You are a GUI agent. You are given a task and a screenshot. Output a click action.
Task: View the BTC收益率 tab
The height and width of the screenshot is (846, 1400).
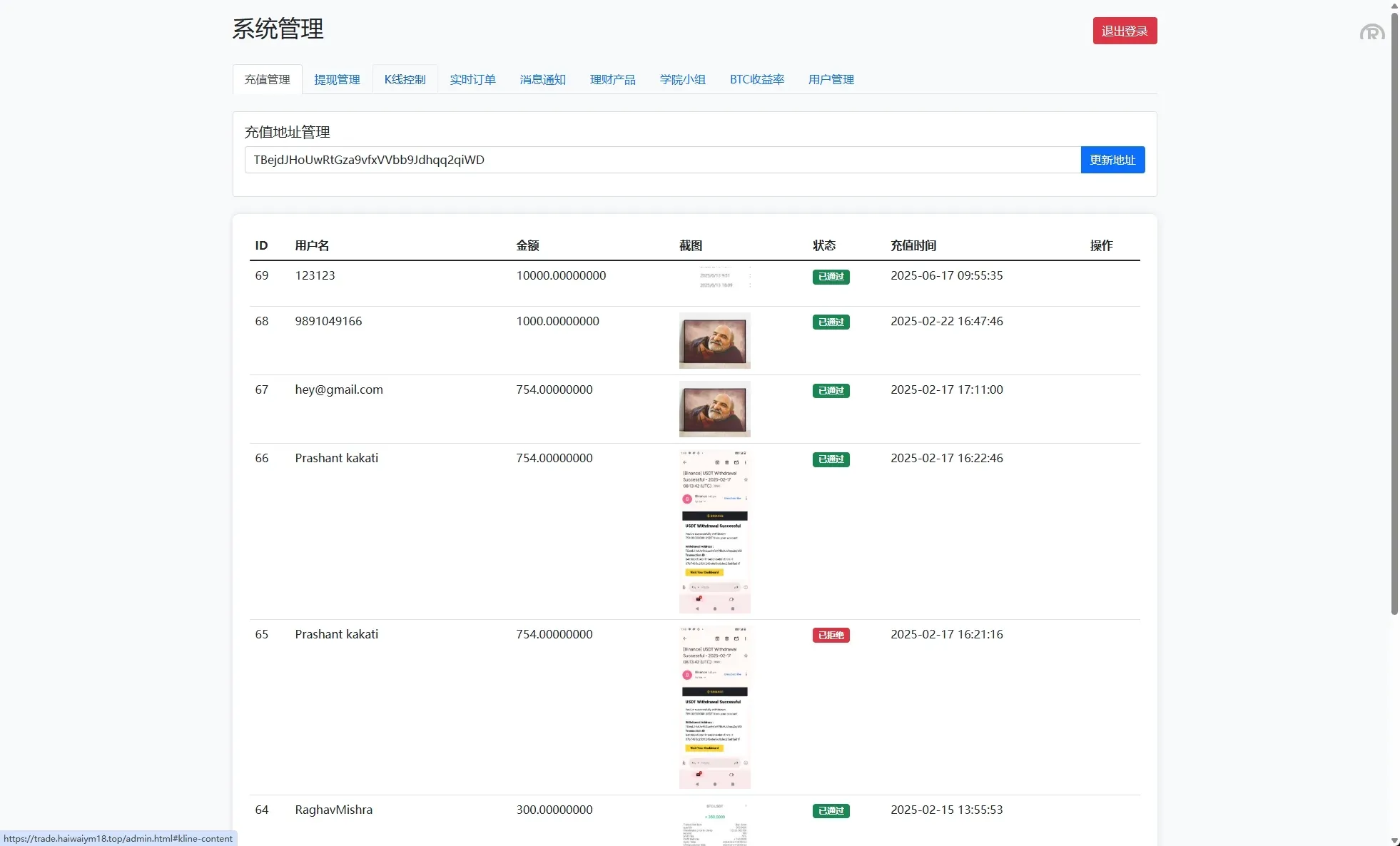[x=756, y=79]
